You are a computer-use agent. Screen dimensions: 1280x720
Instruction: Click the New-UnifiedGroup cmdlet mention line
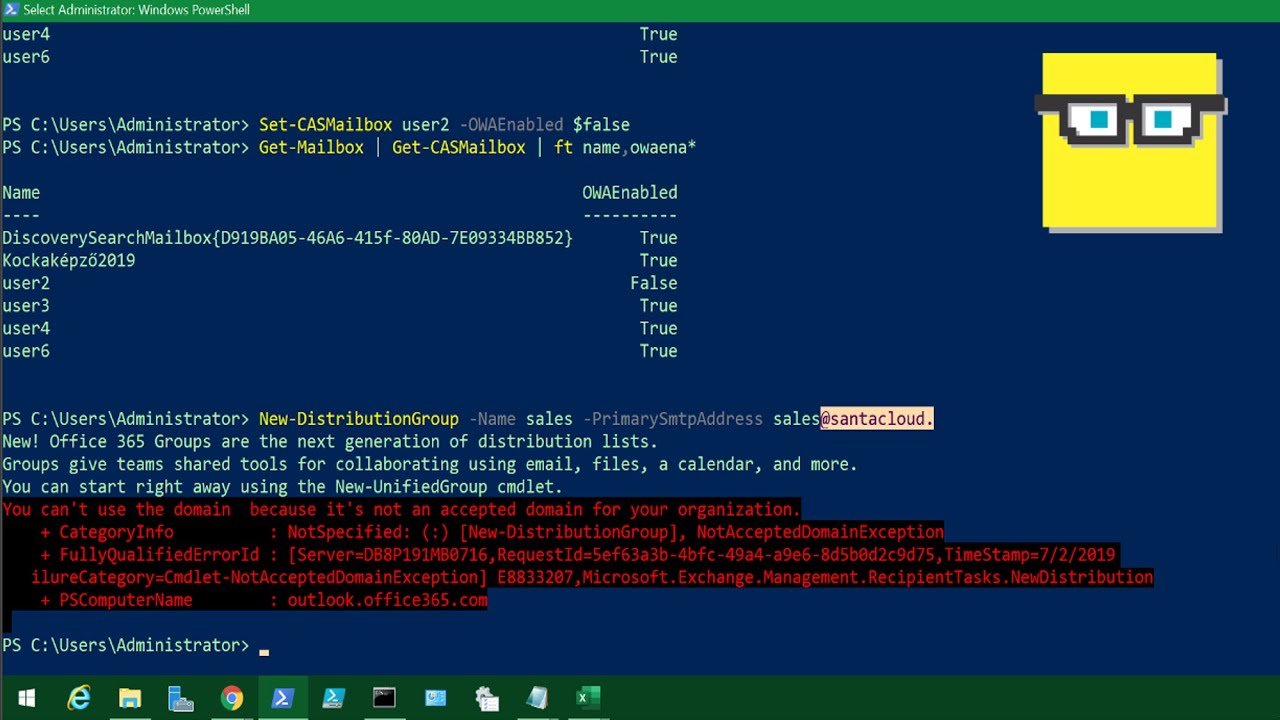[x=282, y=487]
